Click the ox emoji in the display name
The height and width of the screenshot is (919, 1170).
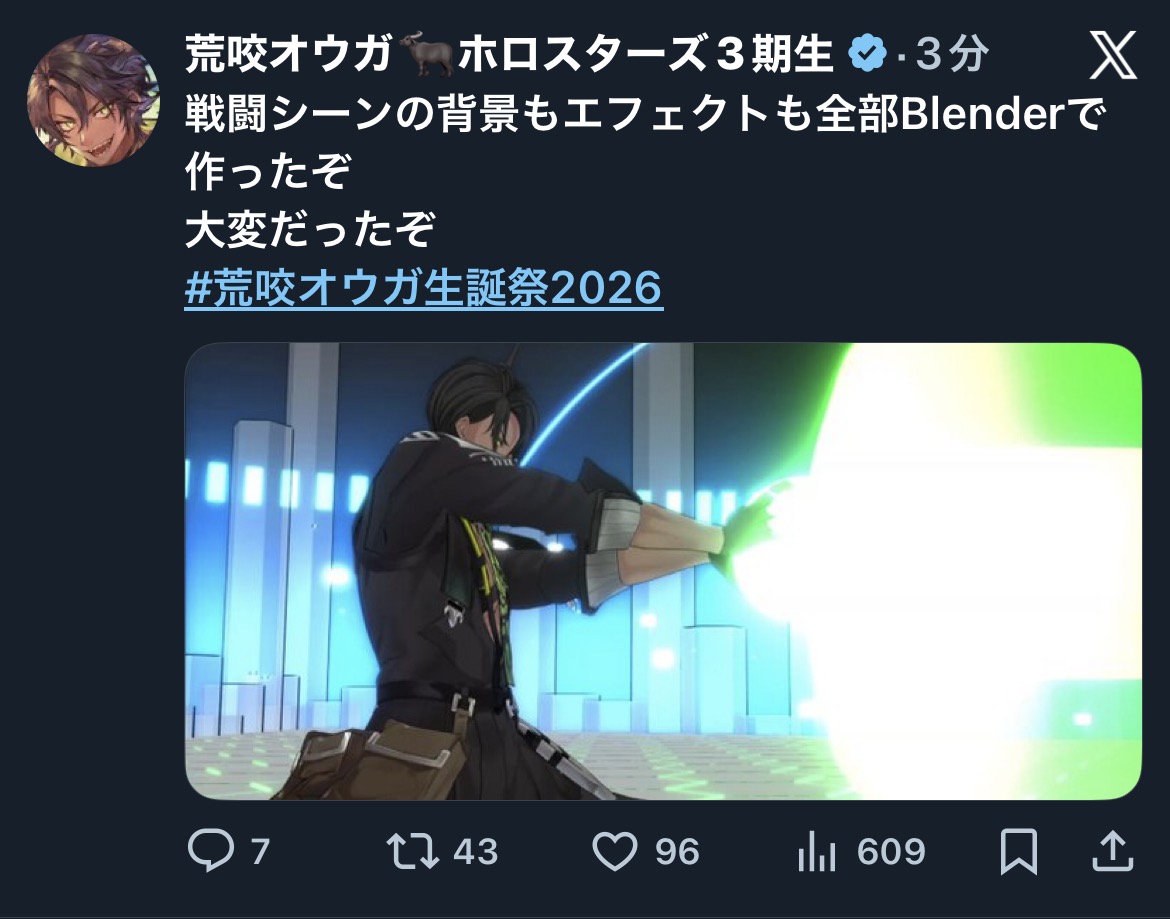tap(426, 54)
